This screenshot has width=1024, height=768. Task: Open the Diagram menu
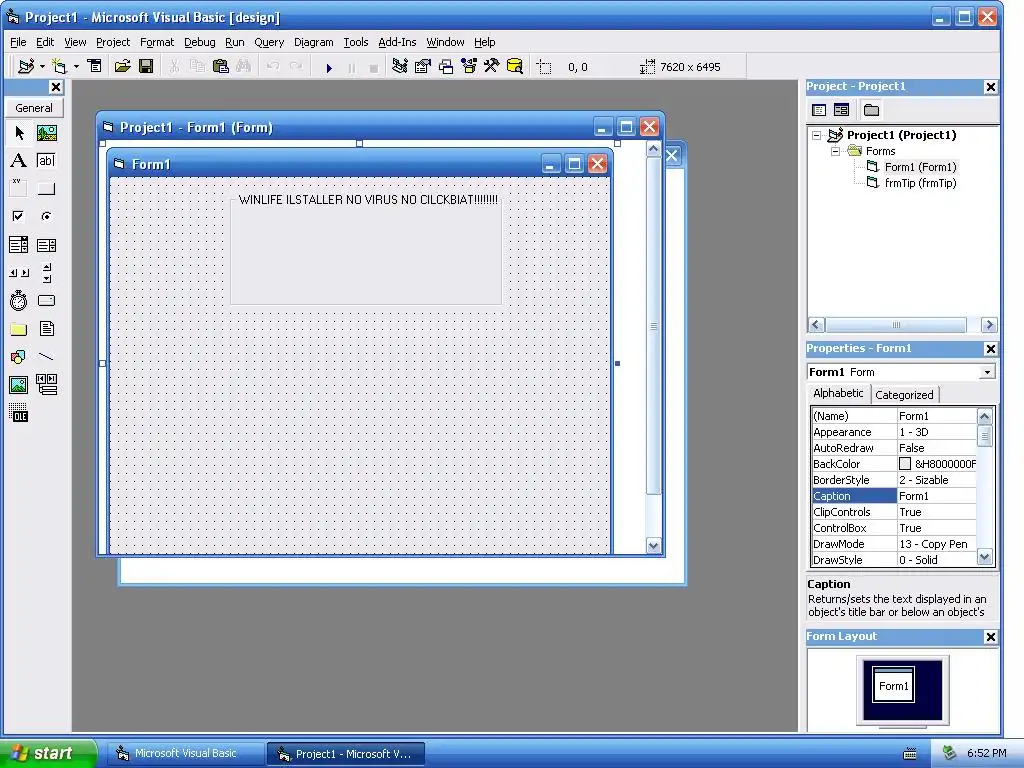point(313,42)
